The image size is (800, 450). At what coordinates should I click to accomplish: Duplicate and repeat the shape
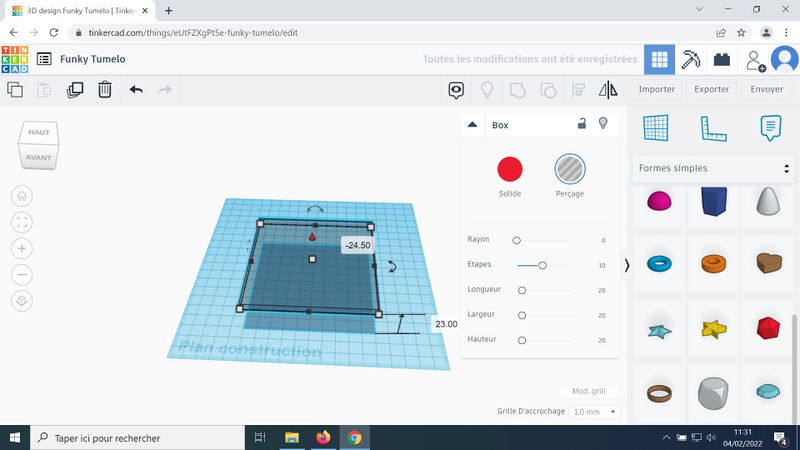click(x=75, y=90)
